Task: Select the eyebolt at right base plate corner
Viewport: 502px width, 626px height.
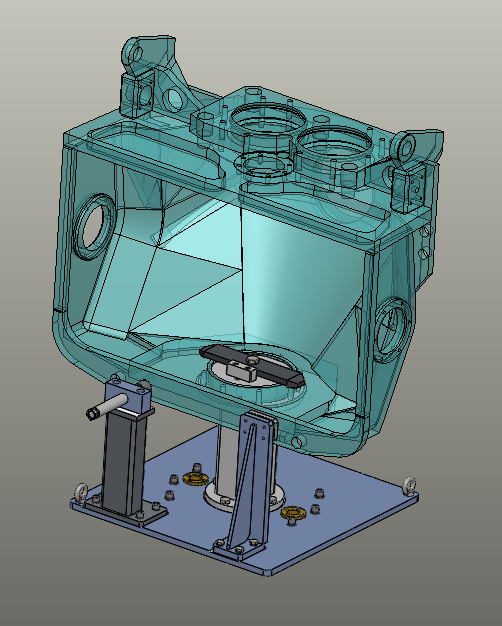Action: [410, 485]
